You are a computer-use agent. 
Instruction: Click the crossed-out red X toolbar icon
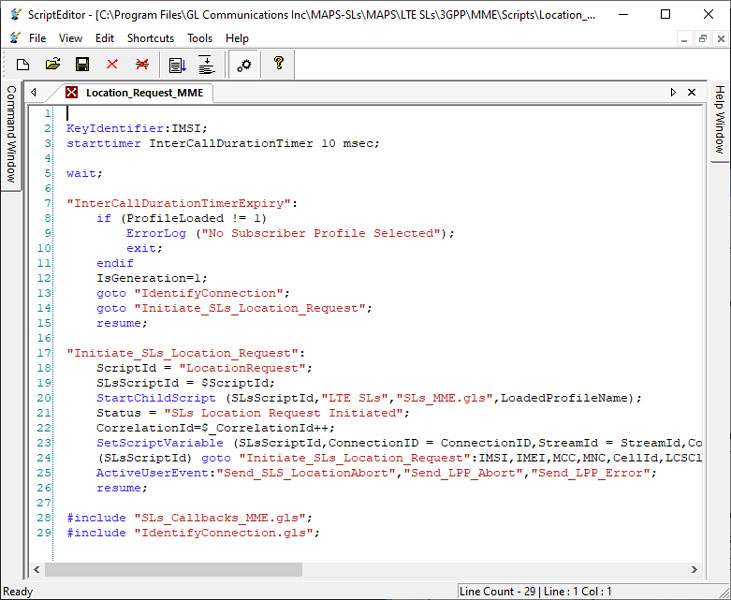[142, 64]
